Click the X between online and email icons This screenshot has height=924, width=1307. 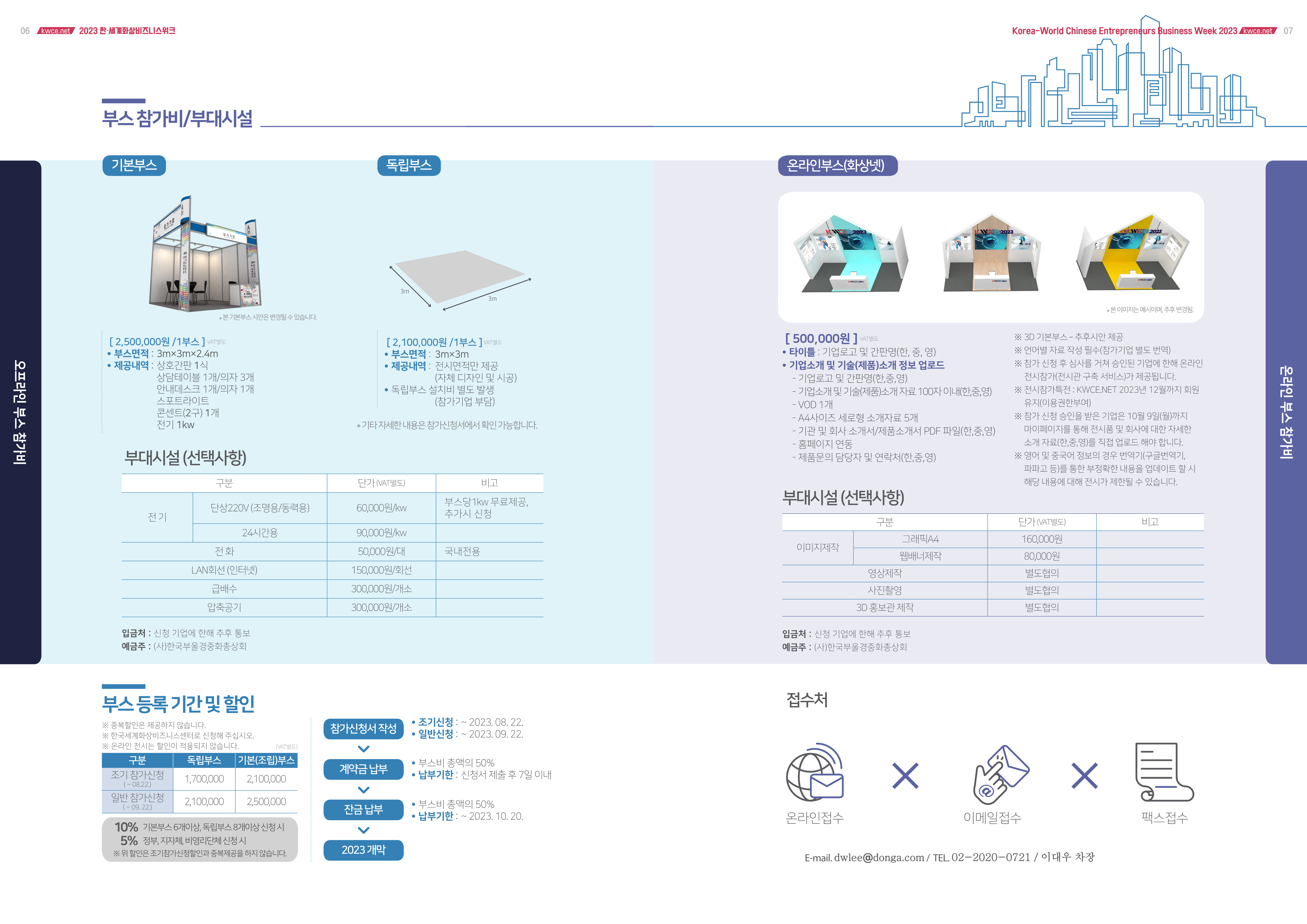coord(905,776)
